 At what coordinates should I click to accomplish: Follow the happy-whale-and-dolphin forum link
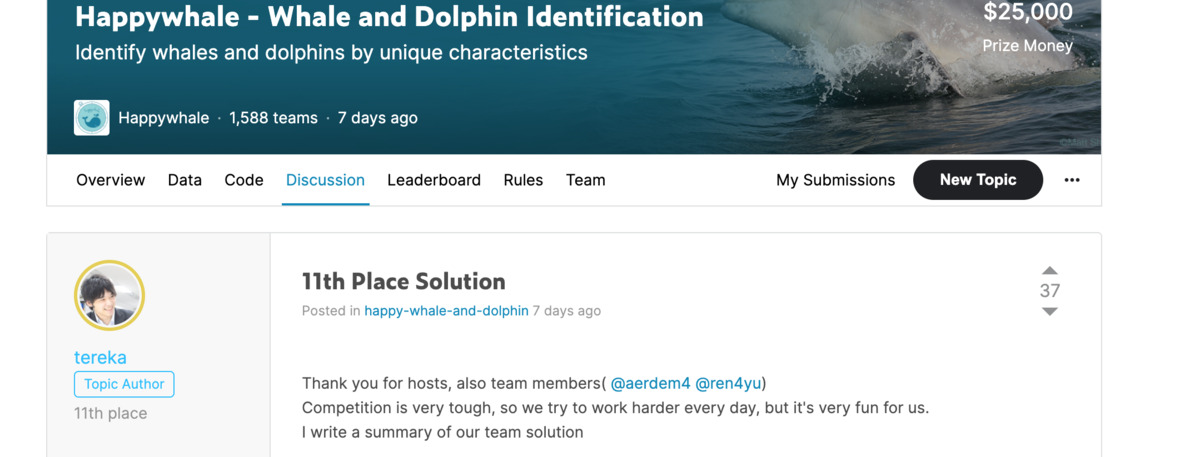pos(446,311)
